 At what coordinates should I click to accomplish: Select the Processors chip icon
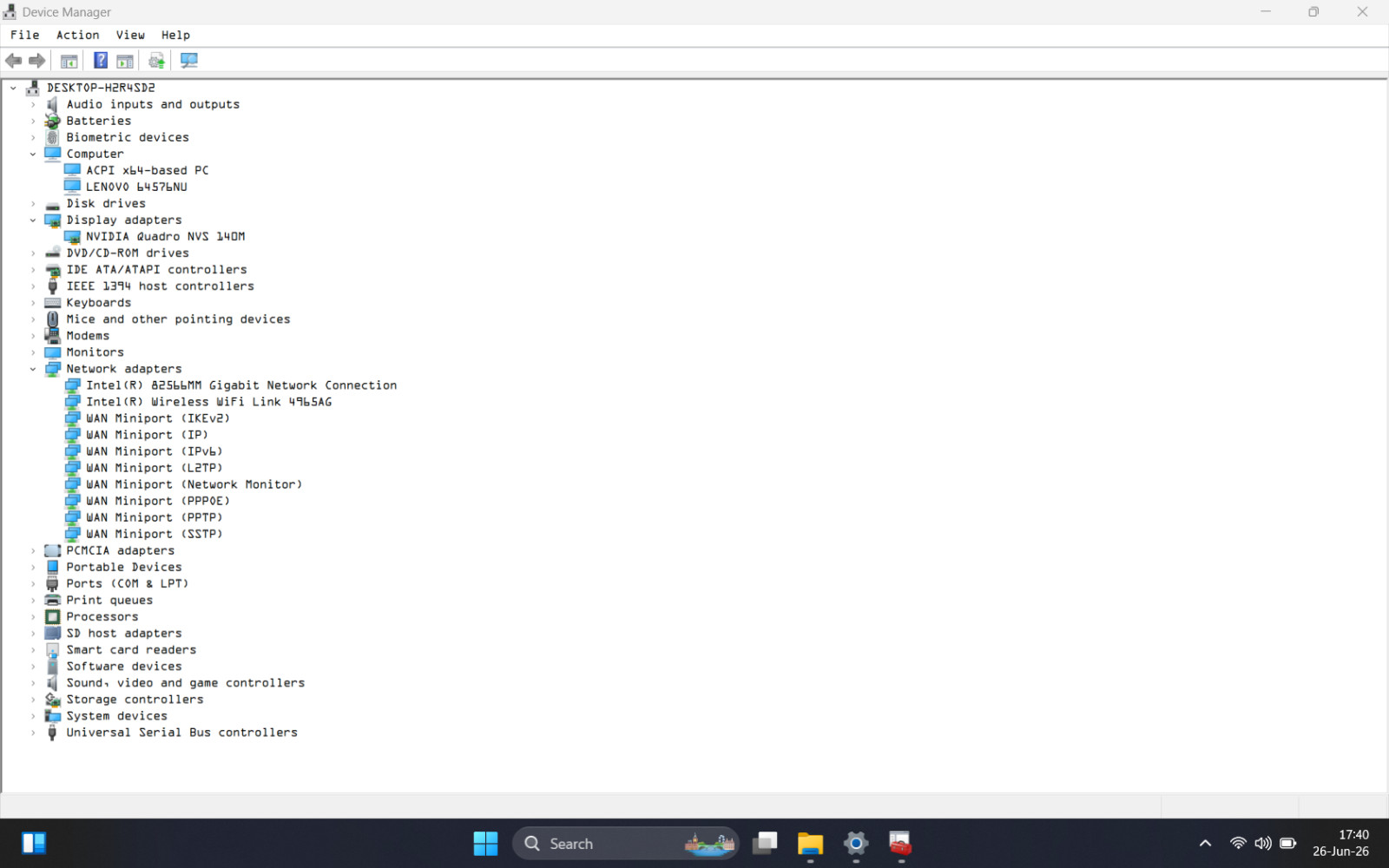[x=52, y=617]
